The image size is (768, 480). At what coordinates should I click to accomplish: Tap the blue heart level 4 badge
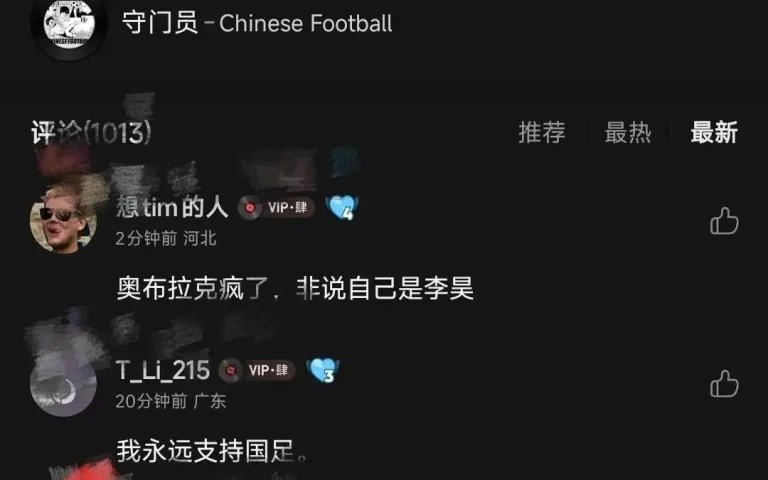pos(342,207)
